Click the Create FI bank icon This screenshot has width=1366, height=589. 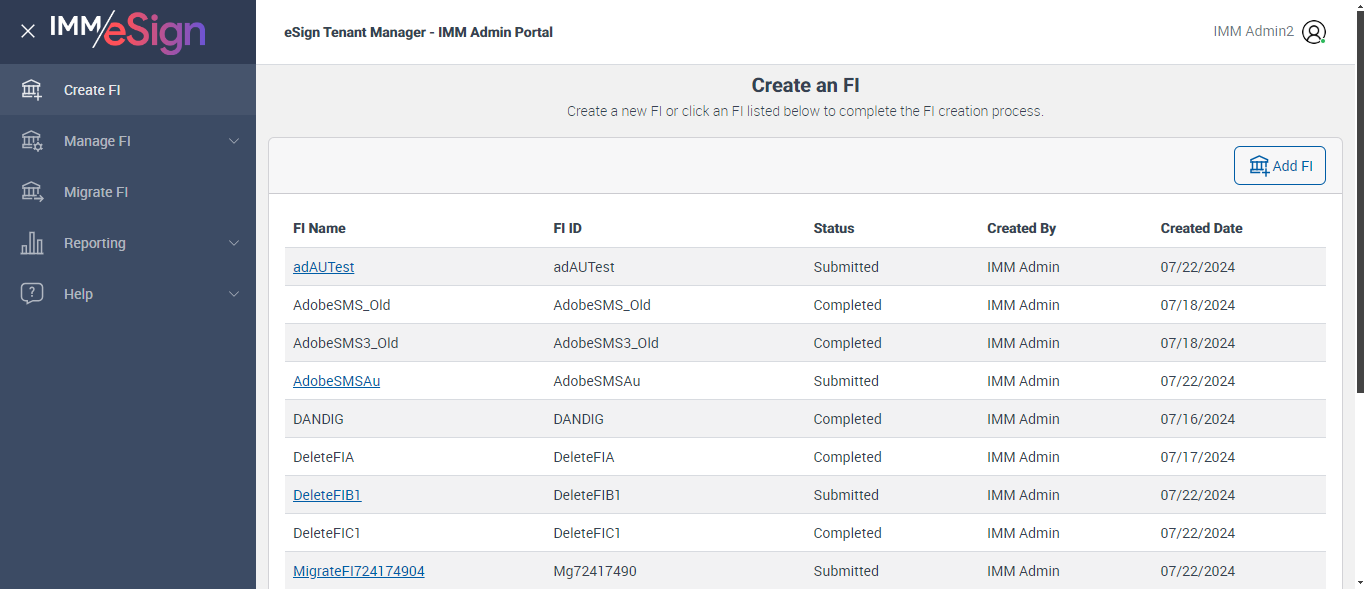[32, 90]
